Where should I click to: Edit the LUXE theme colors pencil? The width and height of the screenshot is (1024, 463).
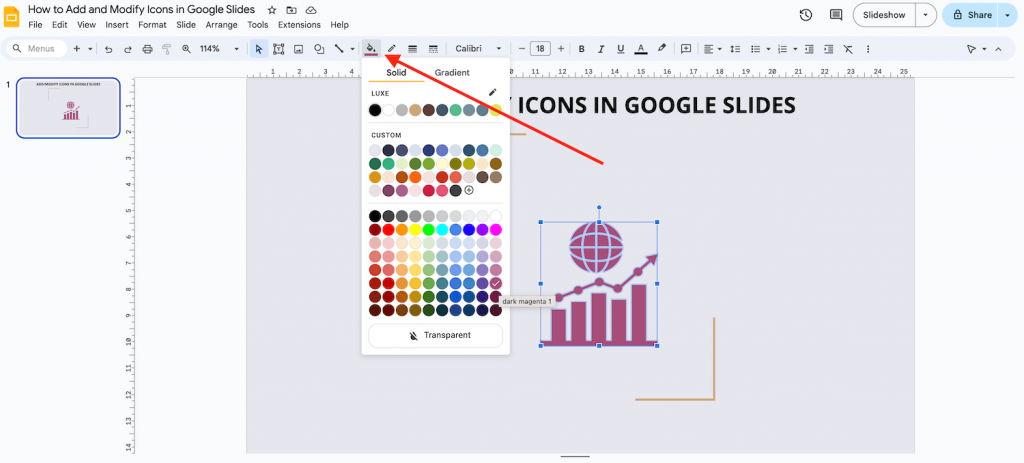point(492,93)
